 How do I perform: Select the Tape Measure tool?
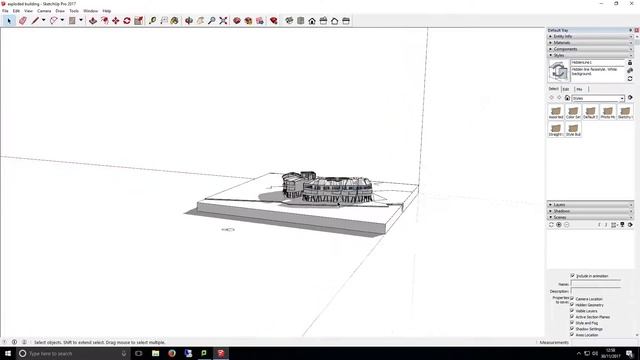(152, 20)
